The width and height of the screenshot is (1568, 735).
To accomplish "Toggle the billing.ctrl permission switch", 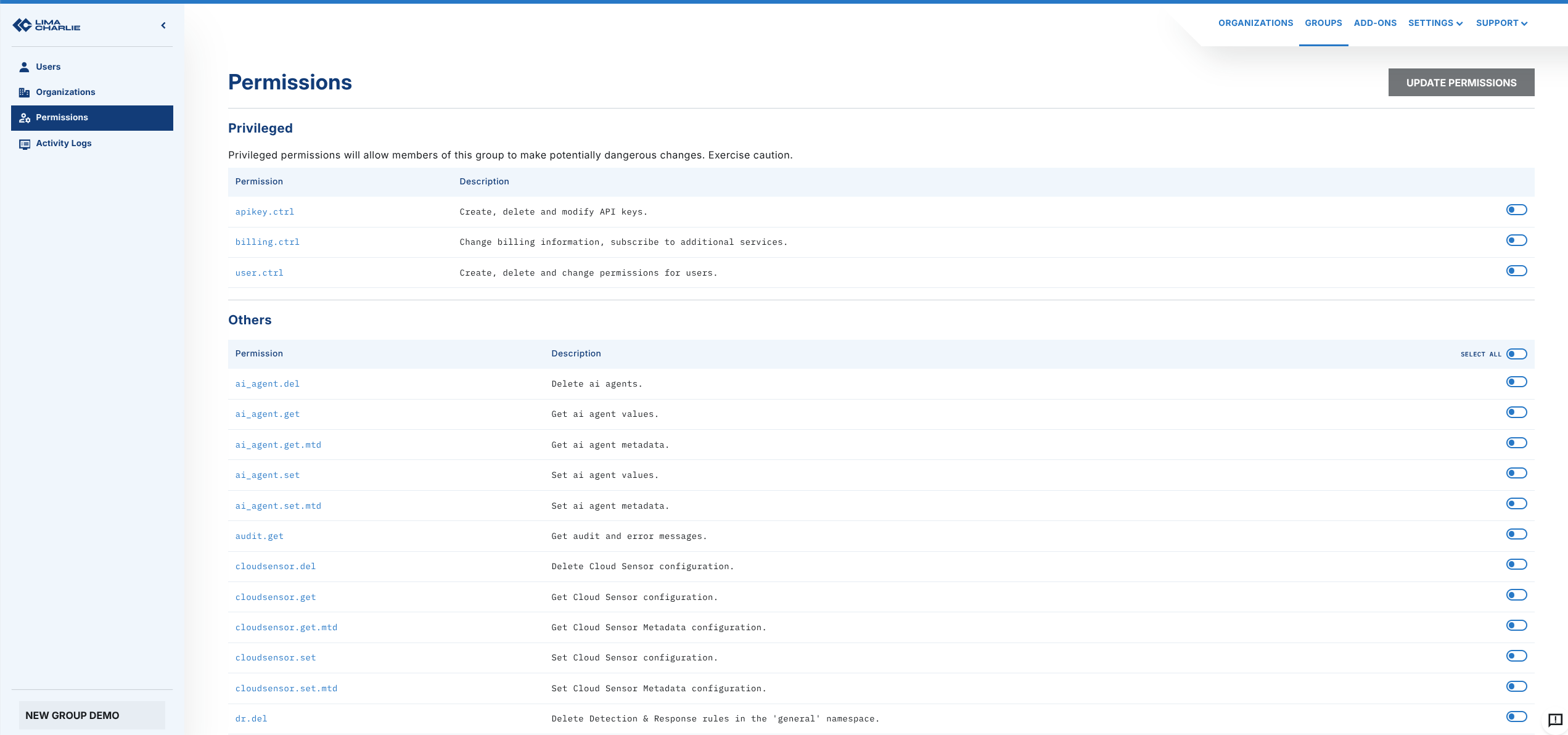I will 1516,240.
